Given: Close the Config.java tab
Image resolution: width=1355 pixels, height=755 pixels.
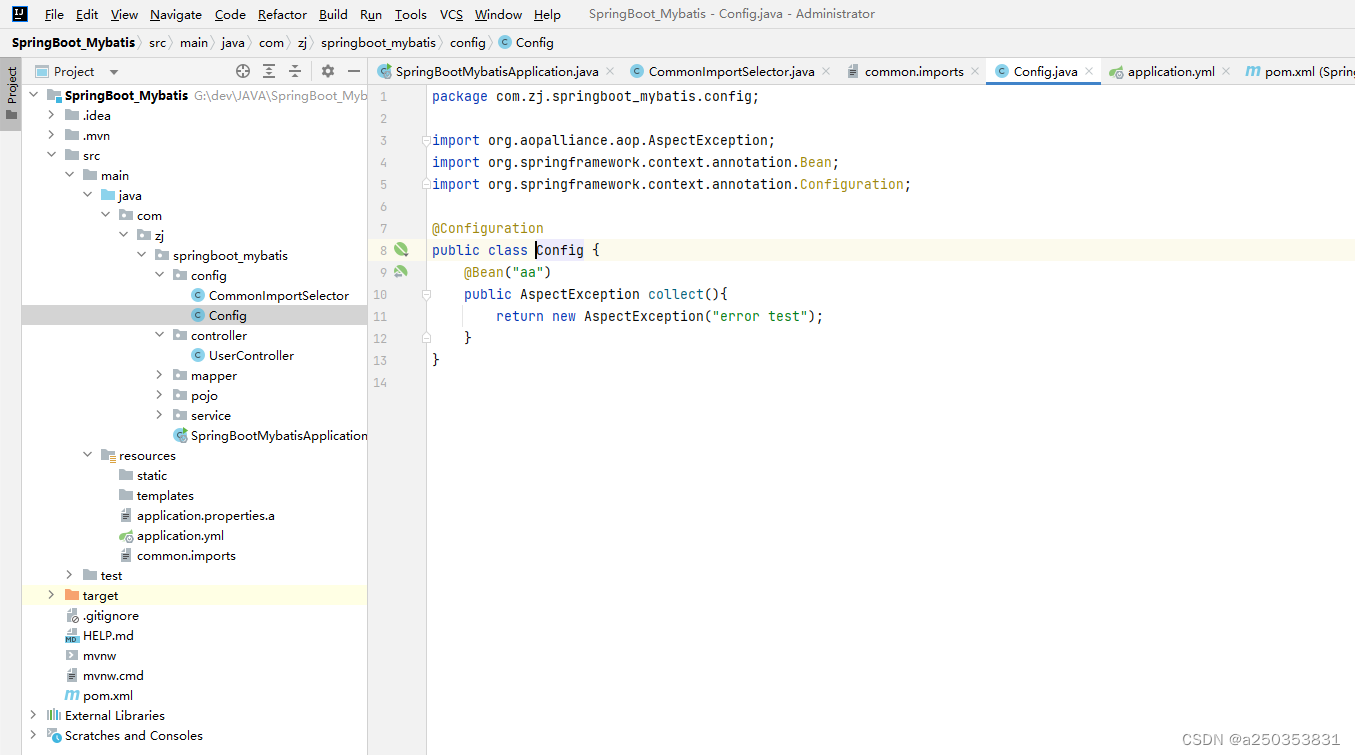Looking at the screenshot, I should pos(1088,72).
